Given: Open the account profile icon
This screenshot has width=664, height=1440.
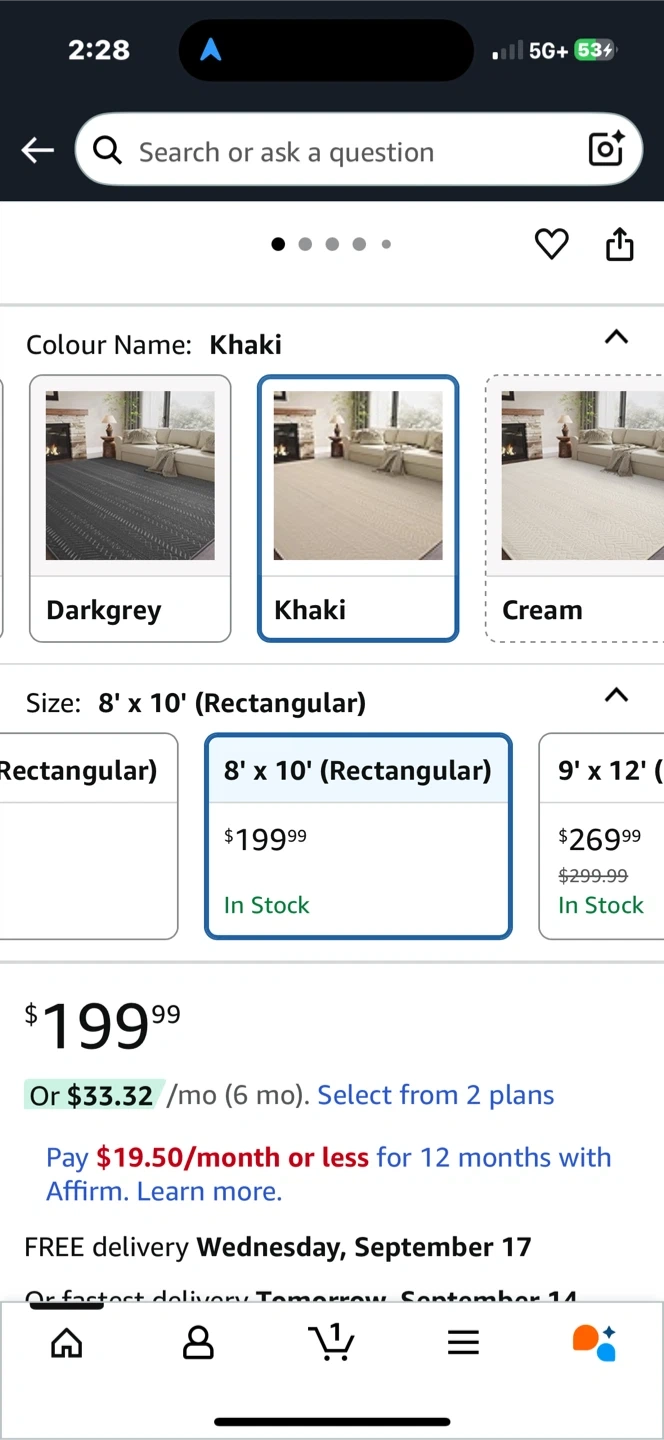Looking at the screenshot, I should click(198, 1343).
